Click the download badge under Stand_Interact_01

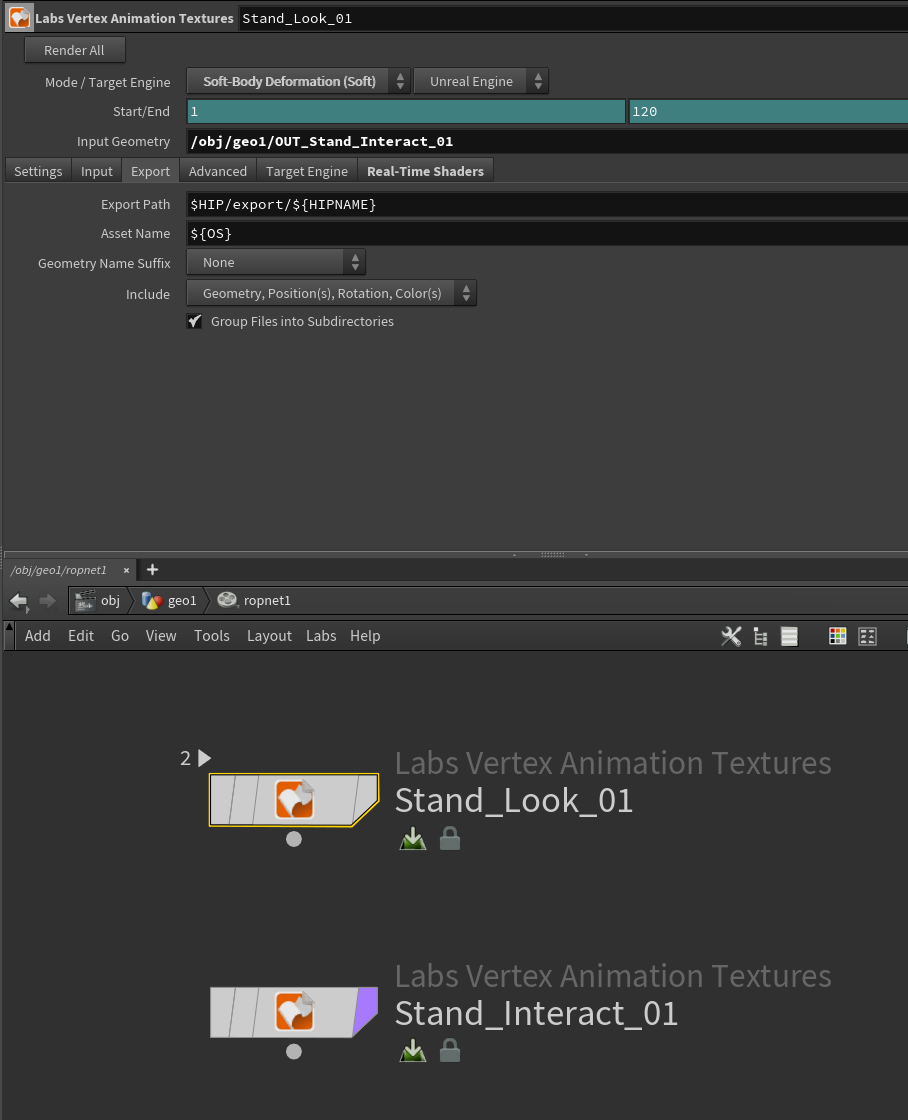[412, 1051]
